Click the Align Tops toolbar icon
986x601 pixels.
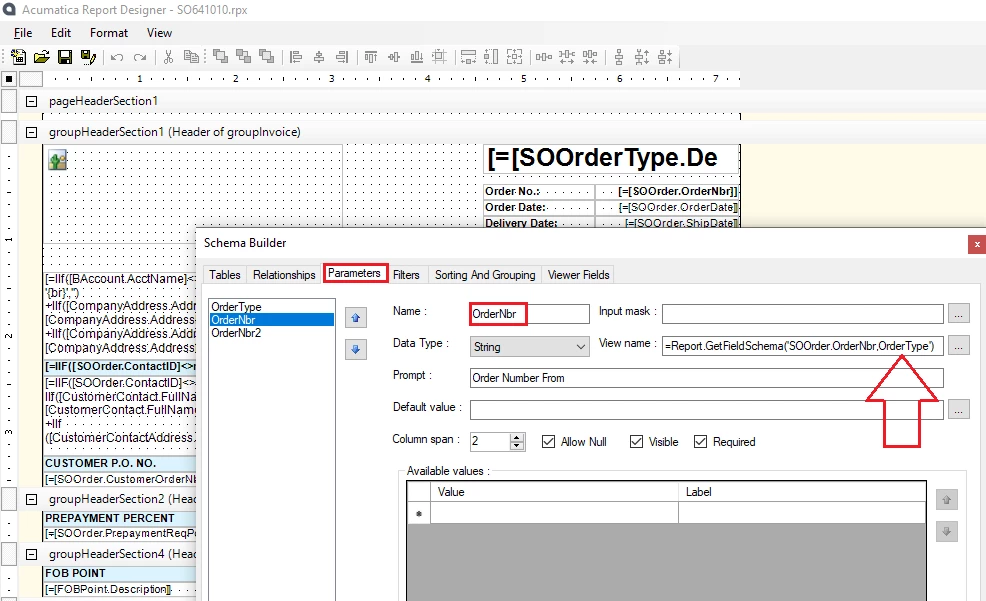pos(371,57)
